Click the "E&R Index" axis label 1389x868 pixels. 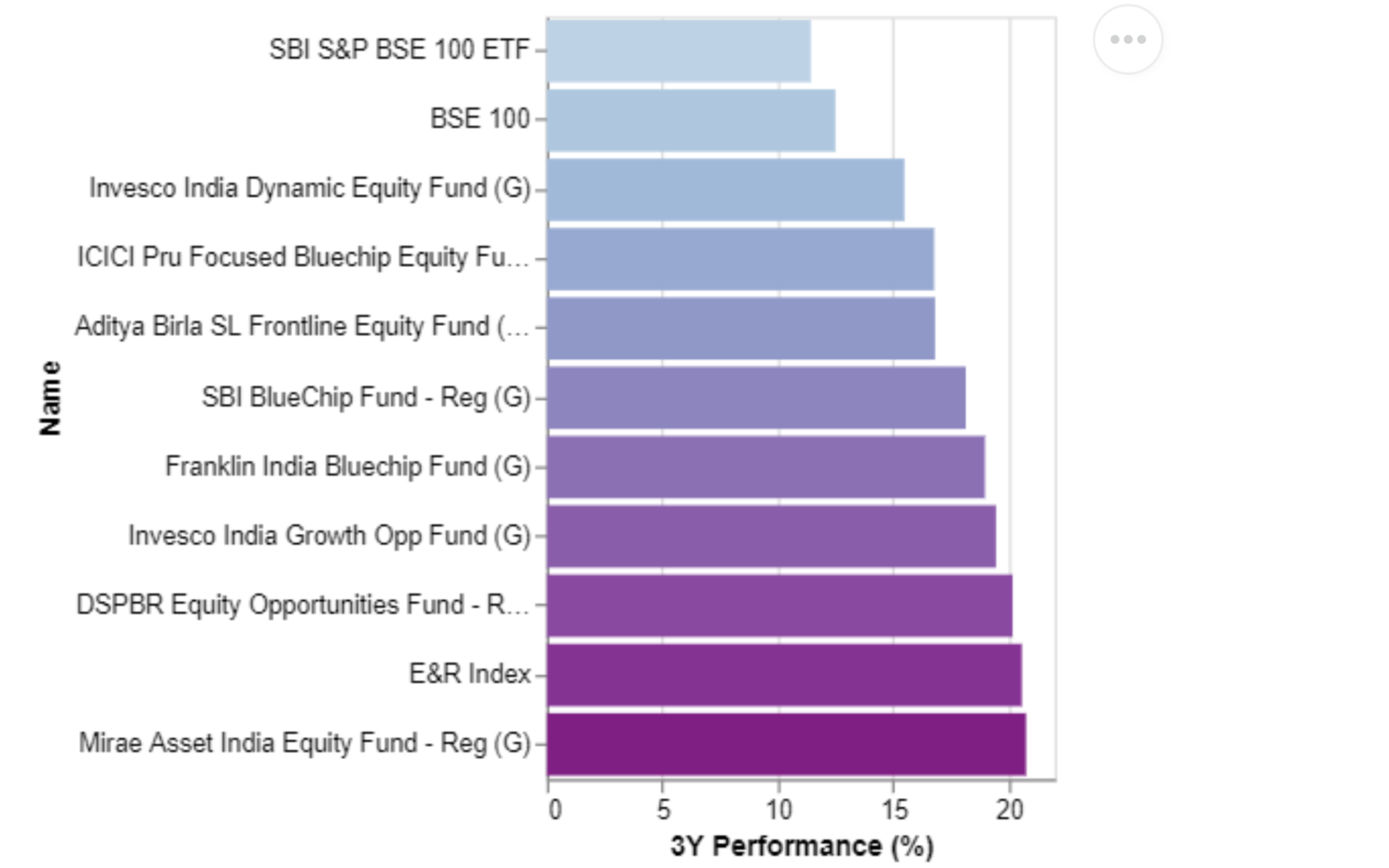[470, 674]
